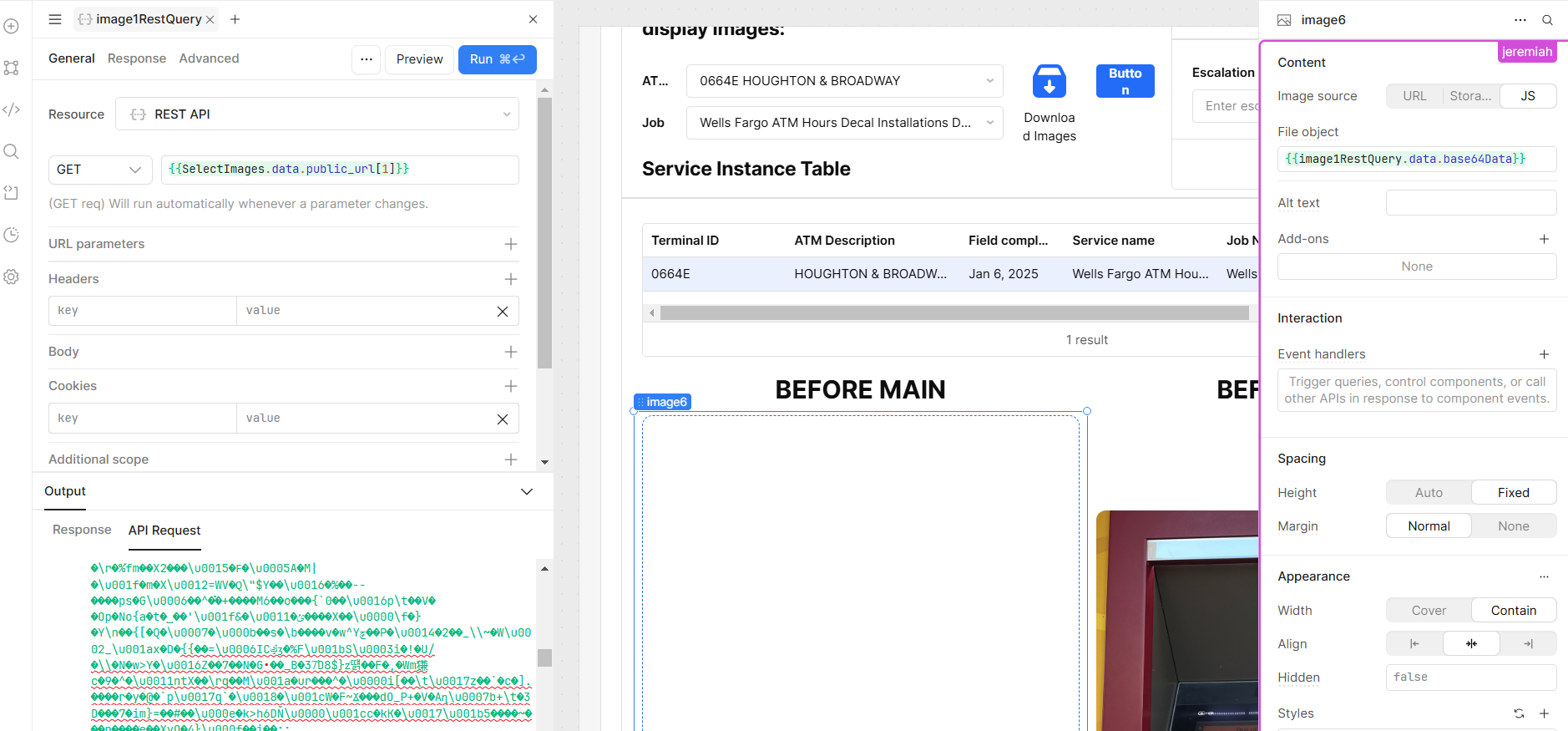1568x731 pixels.
Task: Open the settings gear icon in left sidebar
Action: pyautogui.click(x=12, y=277)
